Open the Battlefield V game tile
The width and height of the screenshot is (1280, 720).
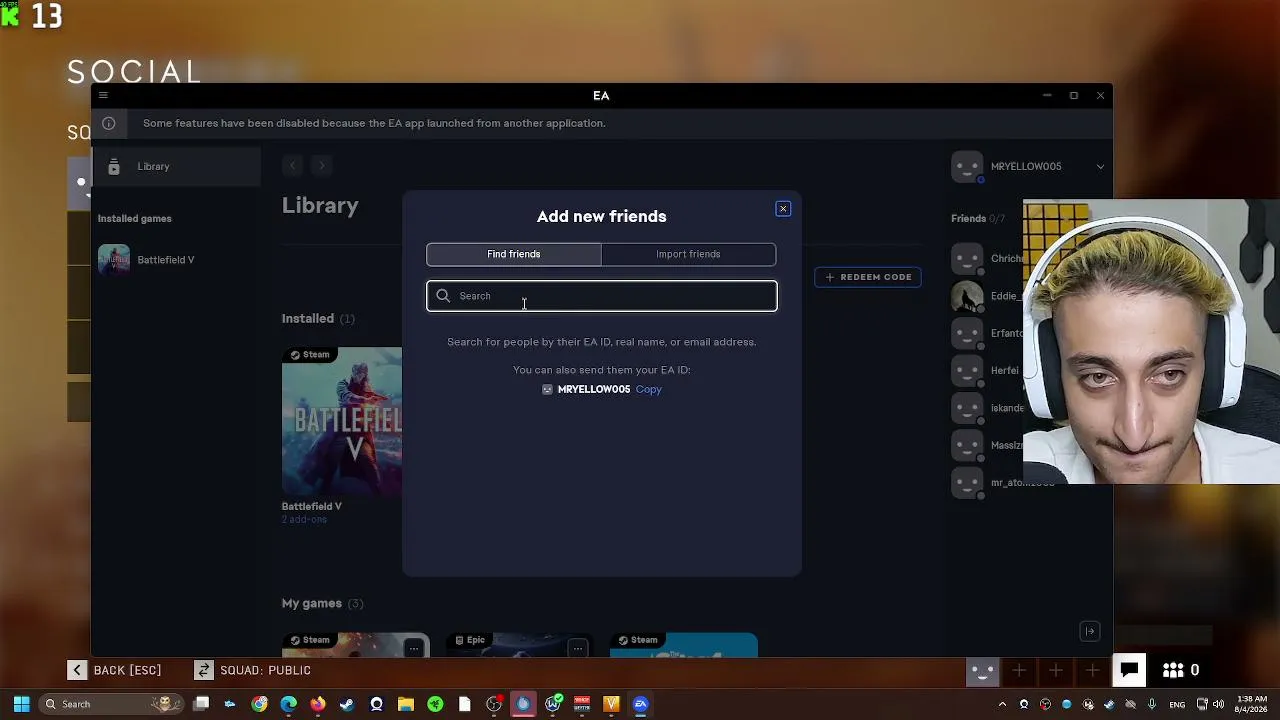(342, 422)
